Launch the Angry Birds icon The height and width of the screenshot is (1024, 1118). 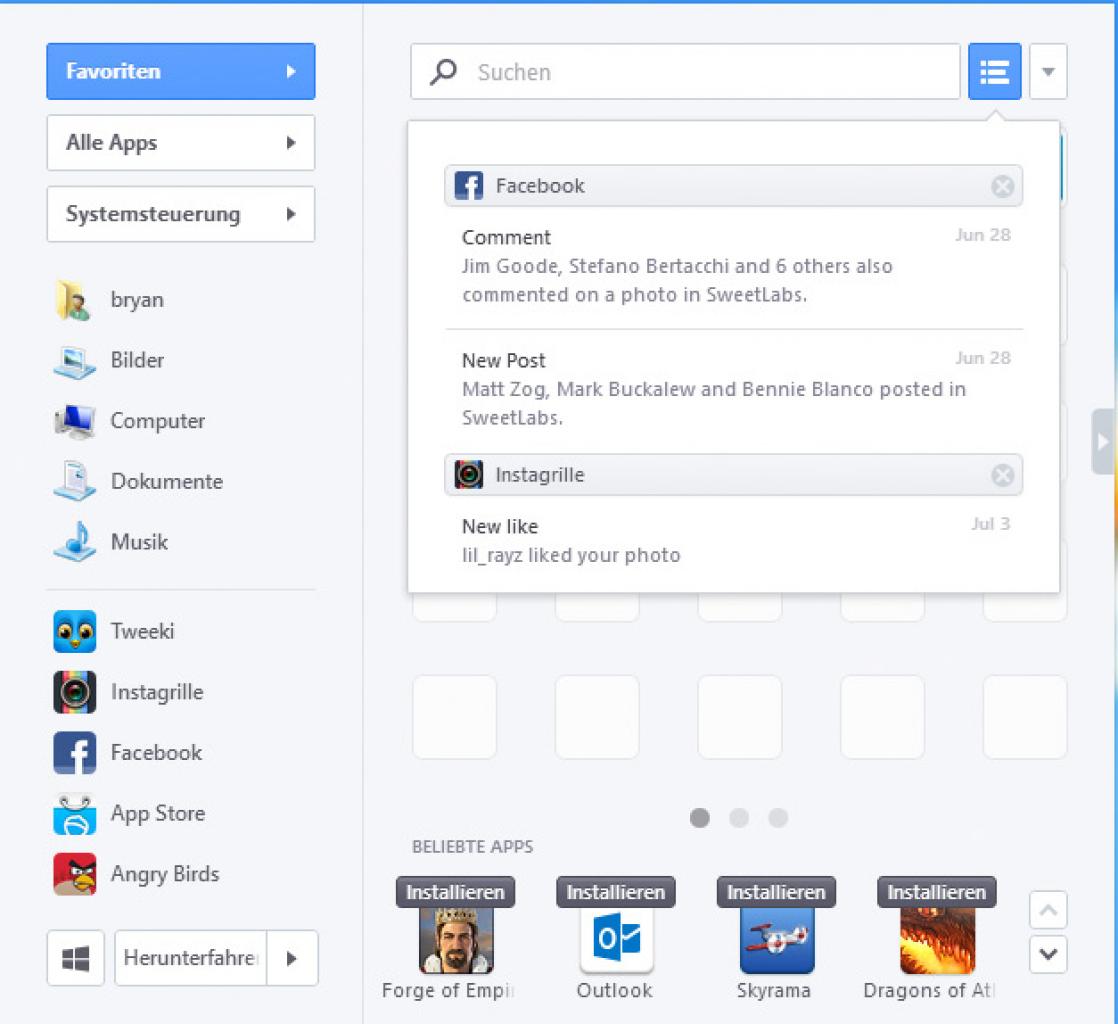point(74,874)
